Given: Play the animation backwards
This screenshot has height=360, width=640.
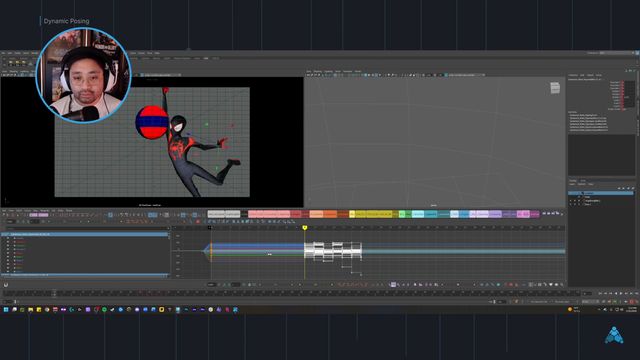Looking at the screenshot, I should point(616,293).
